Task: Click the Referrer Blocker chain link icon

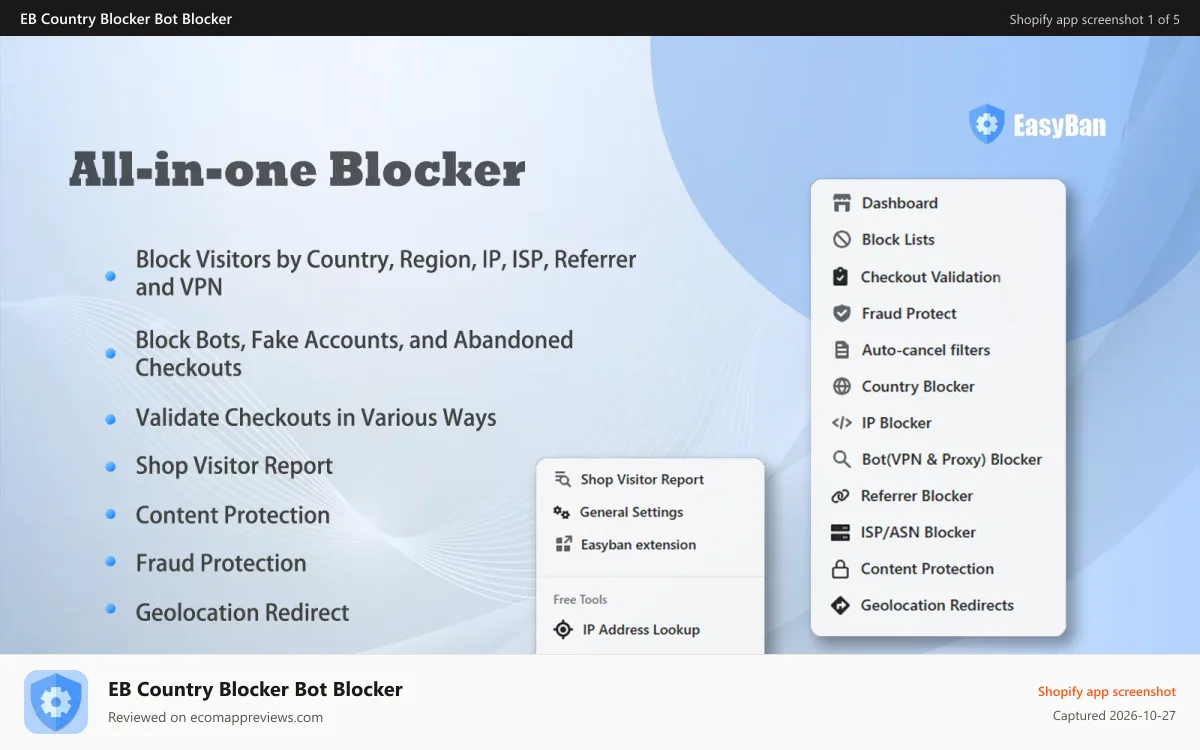Action: tap(841, 496)
